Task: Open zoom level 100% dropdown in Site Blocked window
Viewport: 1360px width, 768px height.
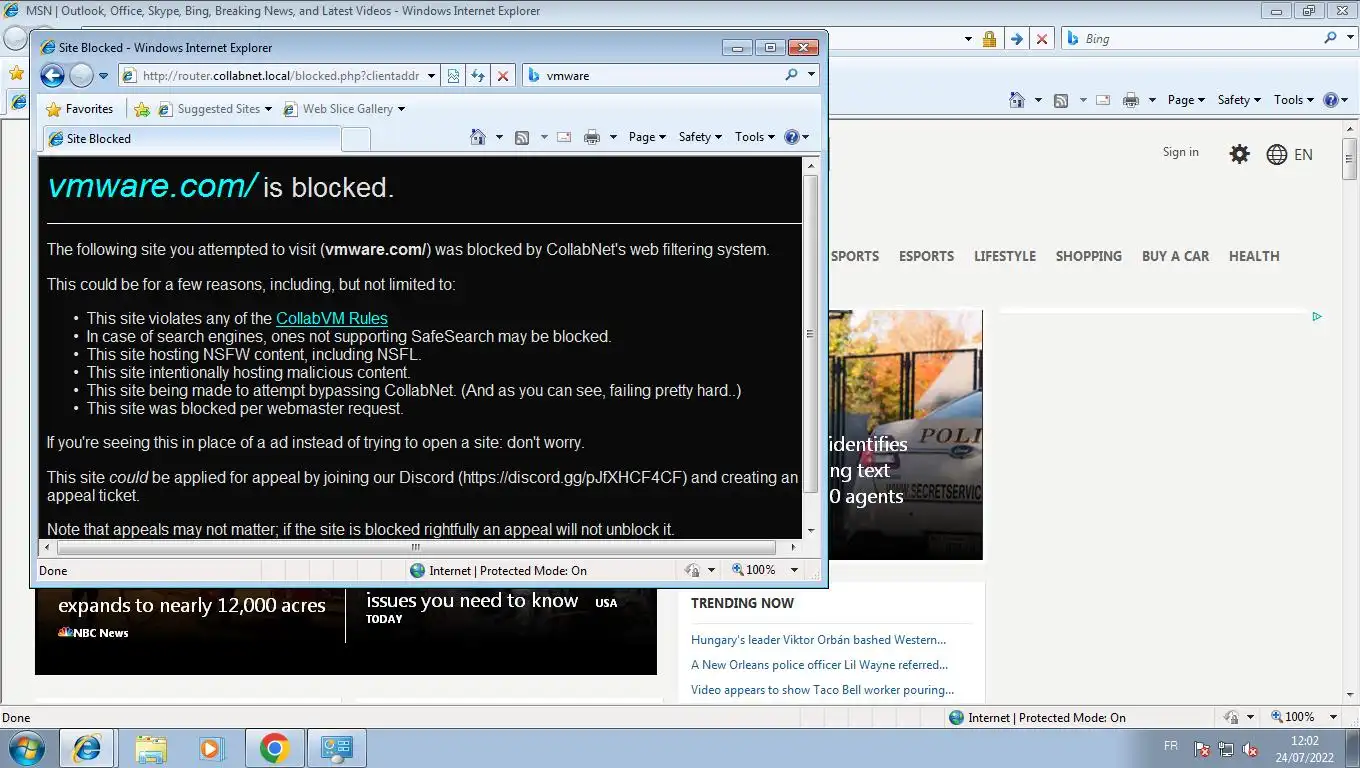Action: pyautogui.click(x=795, y=570)
